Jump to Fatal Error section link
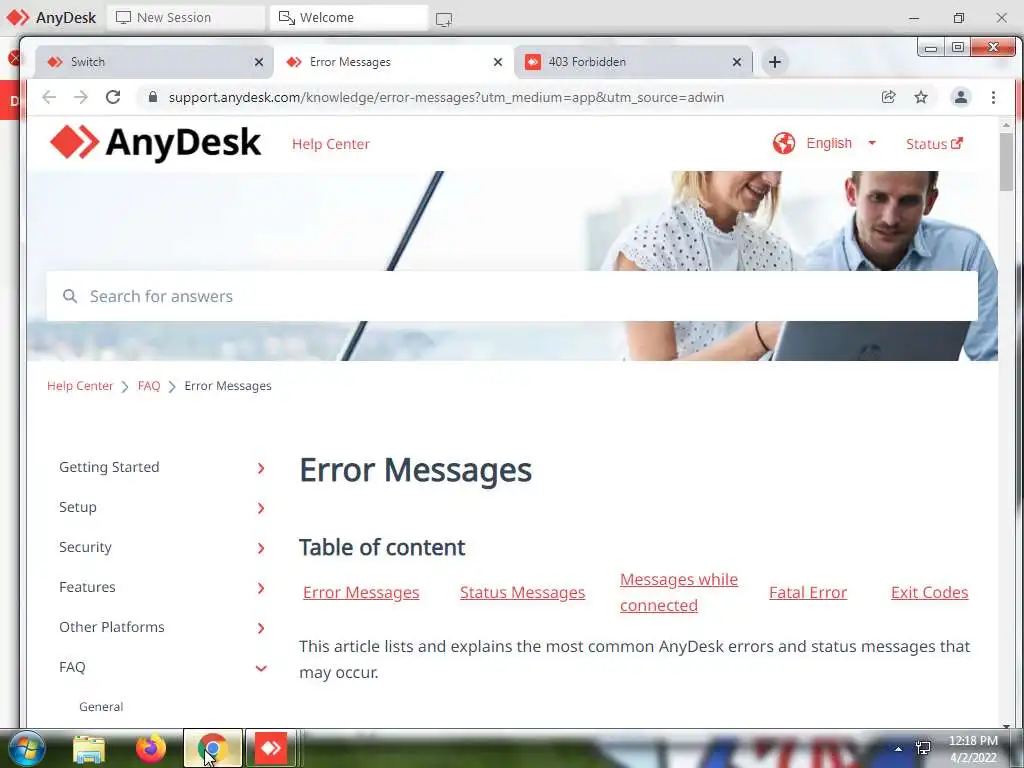 (808, 592)
